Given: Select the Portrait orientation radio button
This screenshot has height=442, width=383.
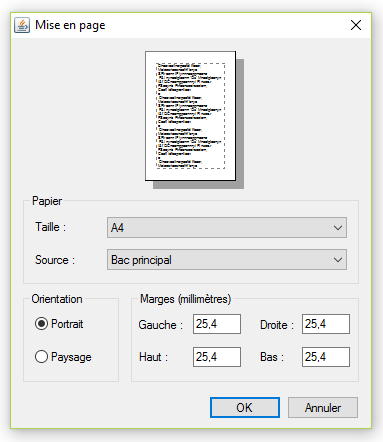Looking at the screenshot, I should [x=41, y=324].
